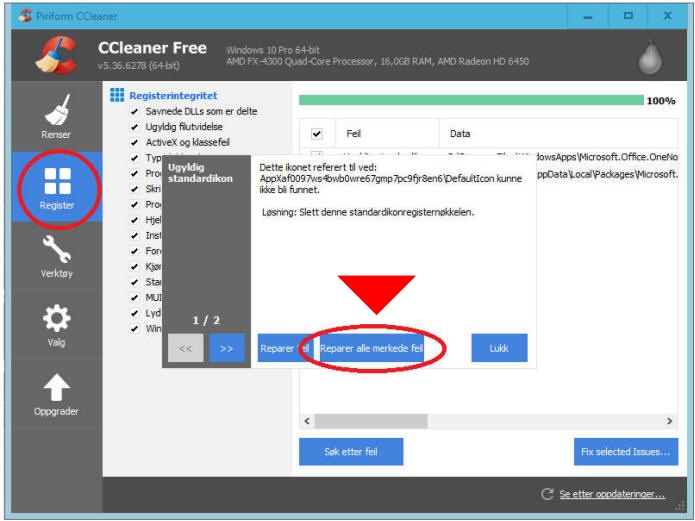
Task: Toggle the checkbox for the MUI entry
Action: 134,298
